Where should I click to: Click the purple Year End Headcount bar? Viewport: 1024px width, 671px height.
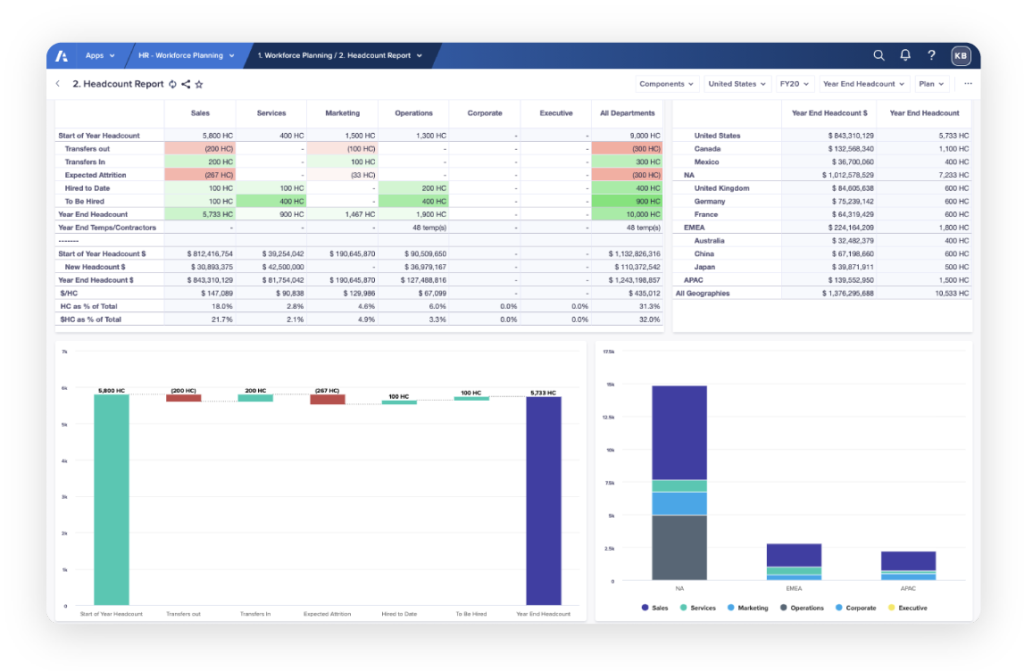coord(544,500)
